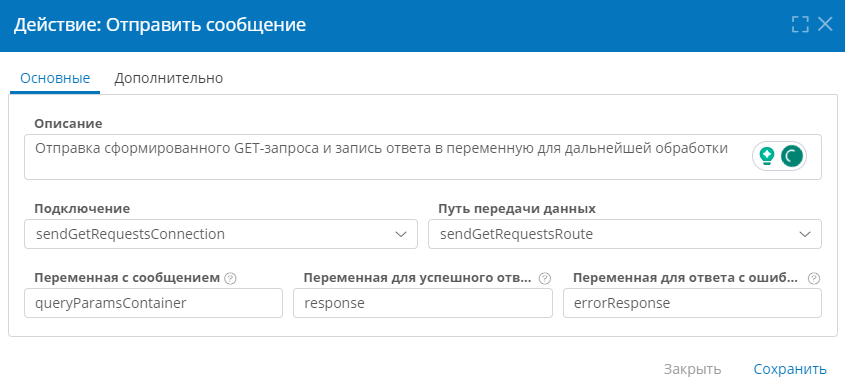Open the Подключение dropdown arrow
The image size is (845, 388).
coord(400,234)
